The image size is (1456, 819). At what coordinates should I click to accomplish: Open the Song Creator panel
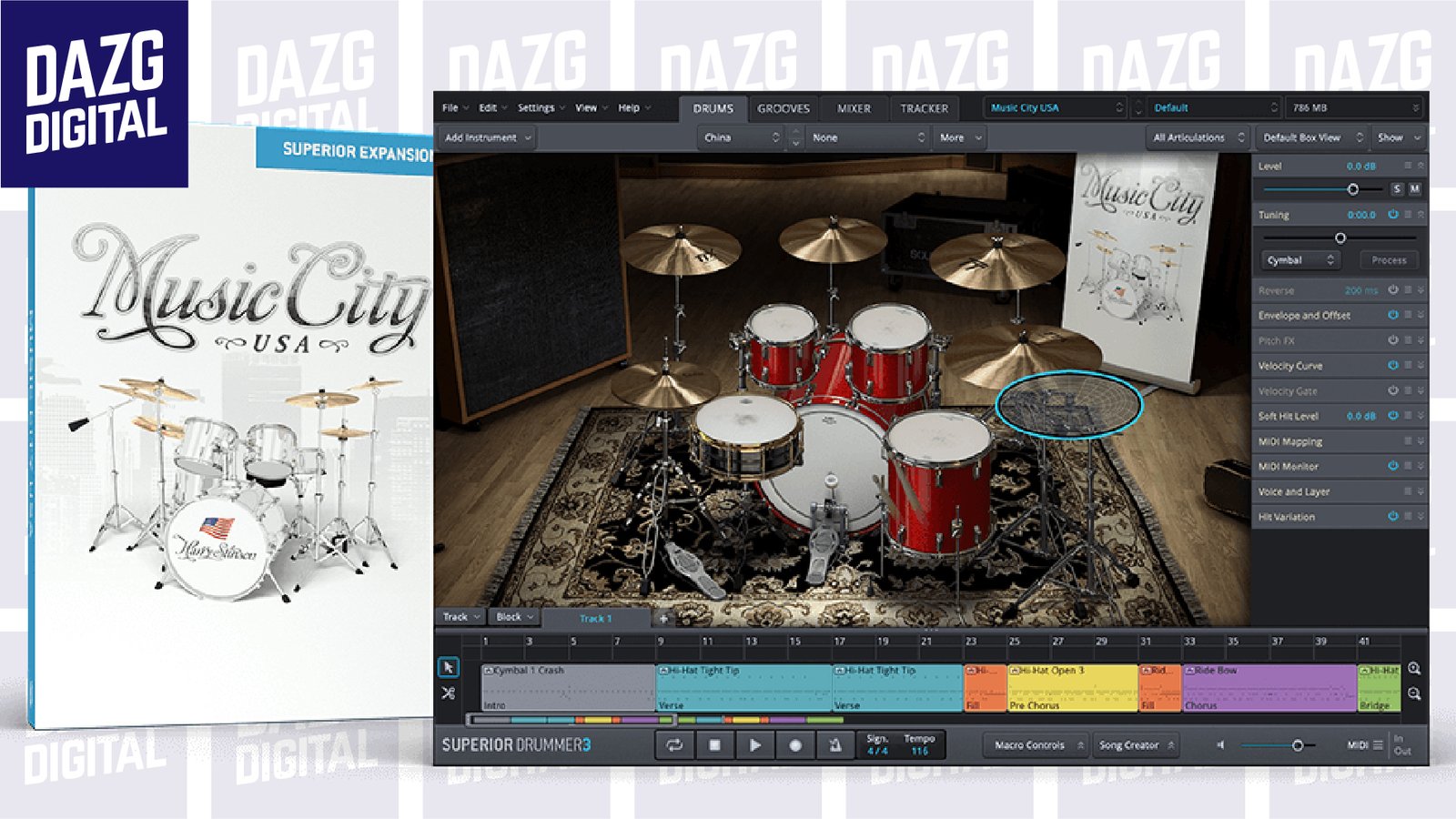point(1136,745)
